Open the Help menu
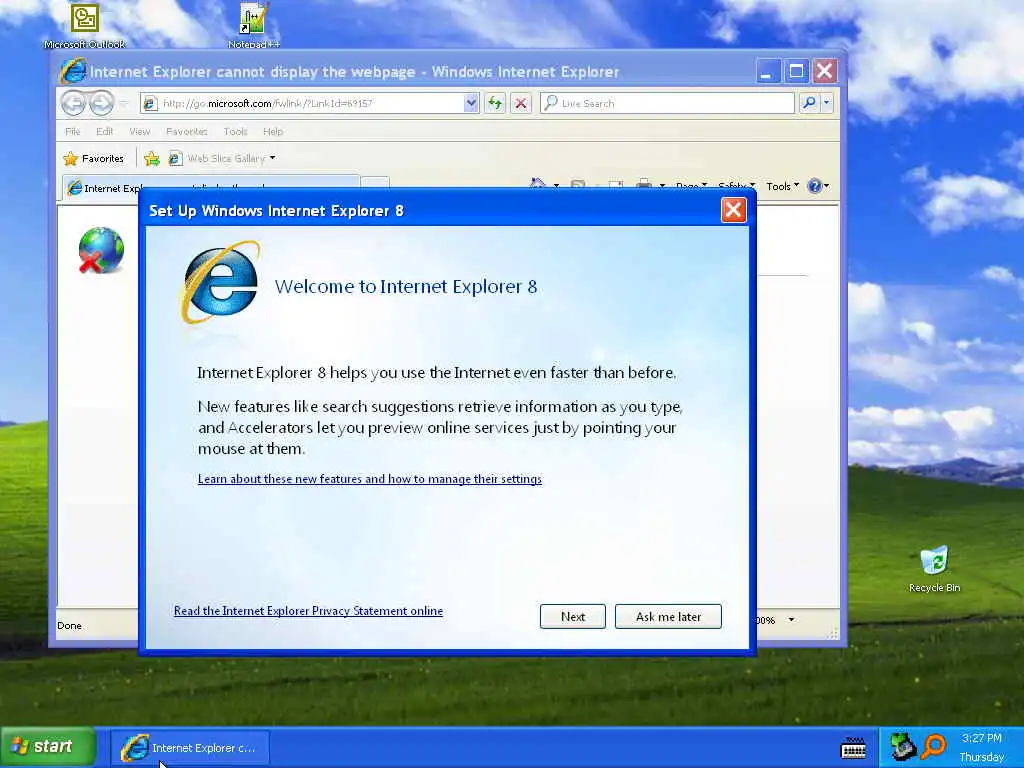Image resolution: width=1024 pixels, height=768 pixels. point(273,131)
